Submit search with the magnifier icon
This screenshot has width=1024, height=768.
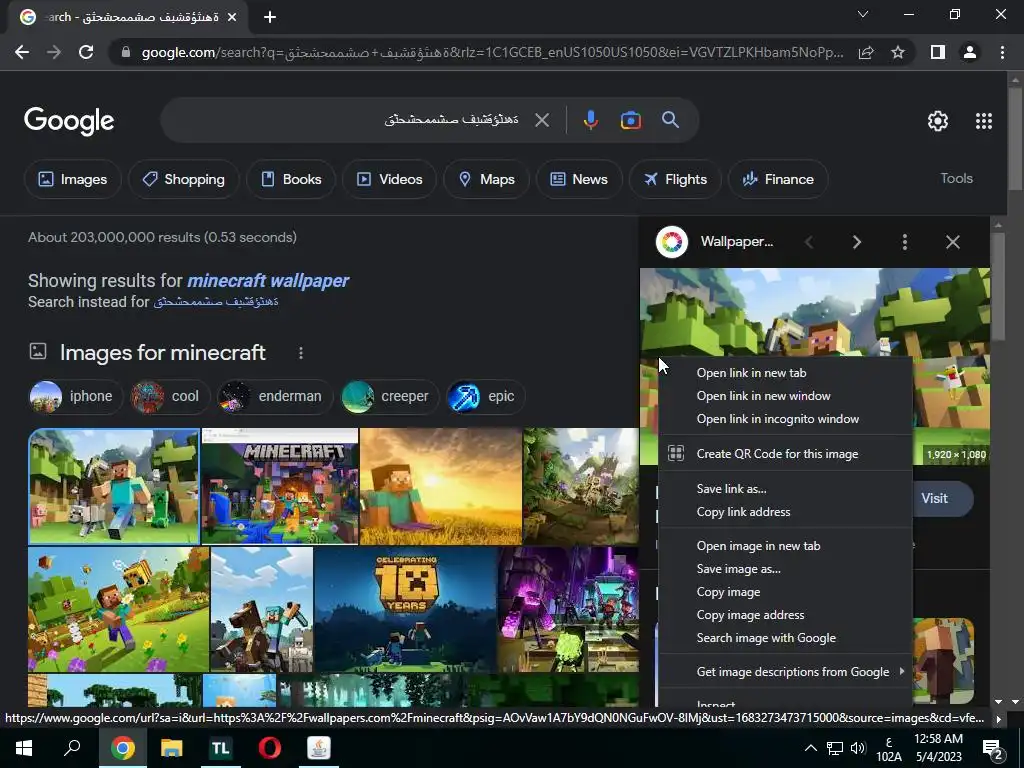coord(671,120)
